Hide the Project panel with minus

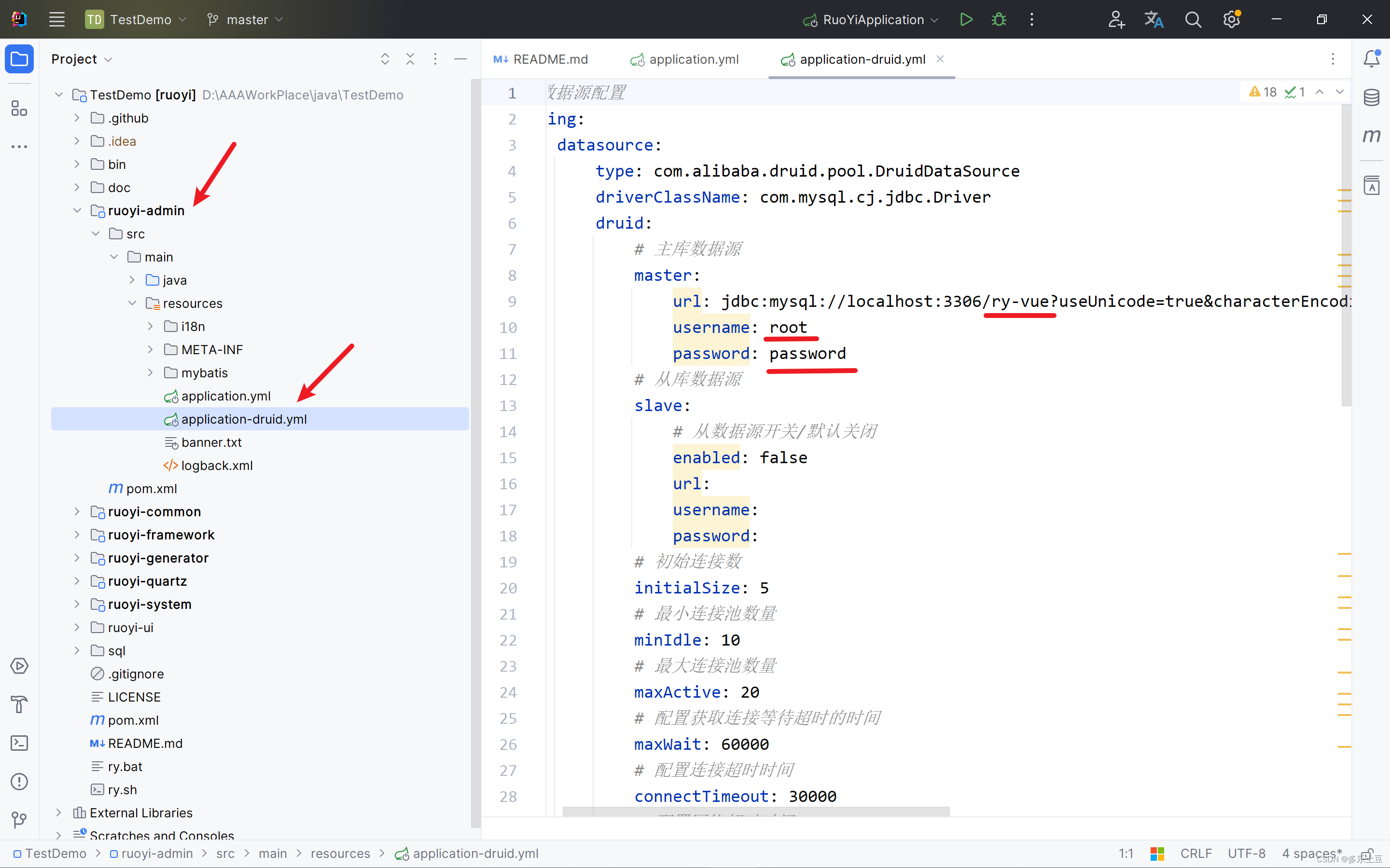point(460,58)
